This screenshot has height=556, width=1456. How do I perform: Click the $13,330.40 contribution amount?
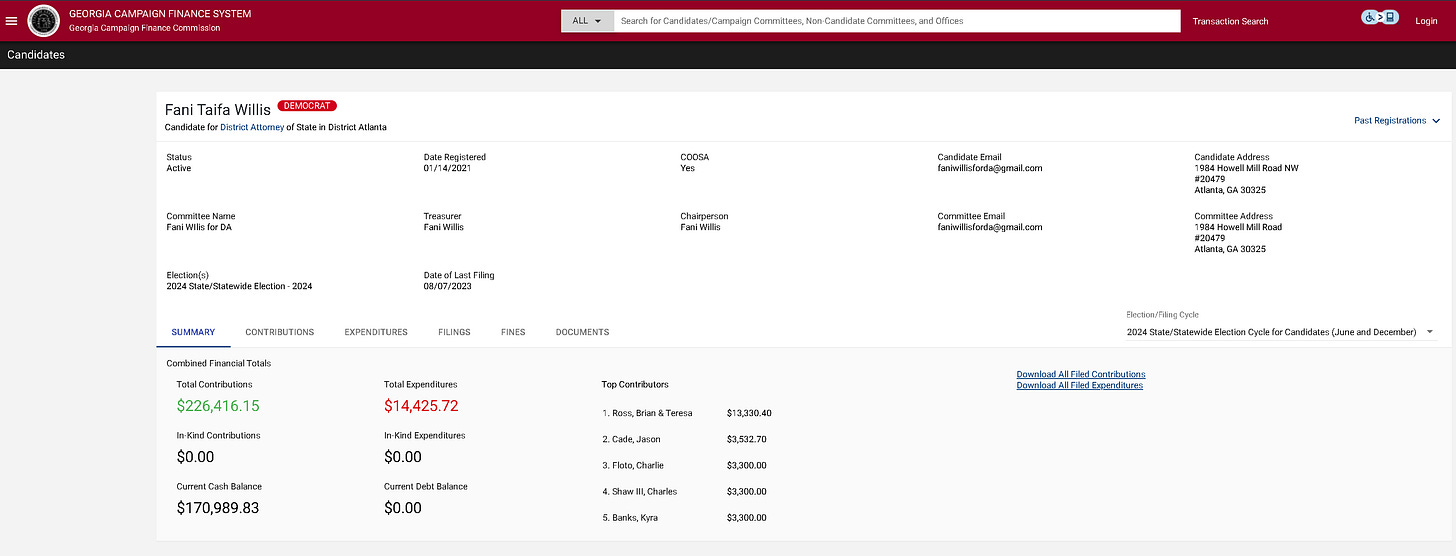(749, 413)
